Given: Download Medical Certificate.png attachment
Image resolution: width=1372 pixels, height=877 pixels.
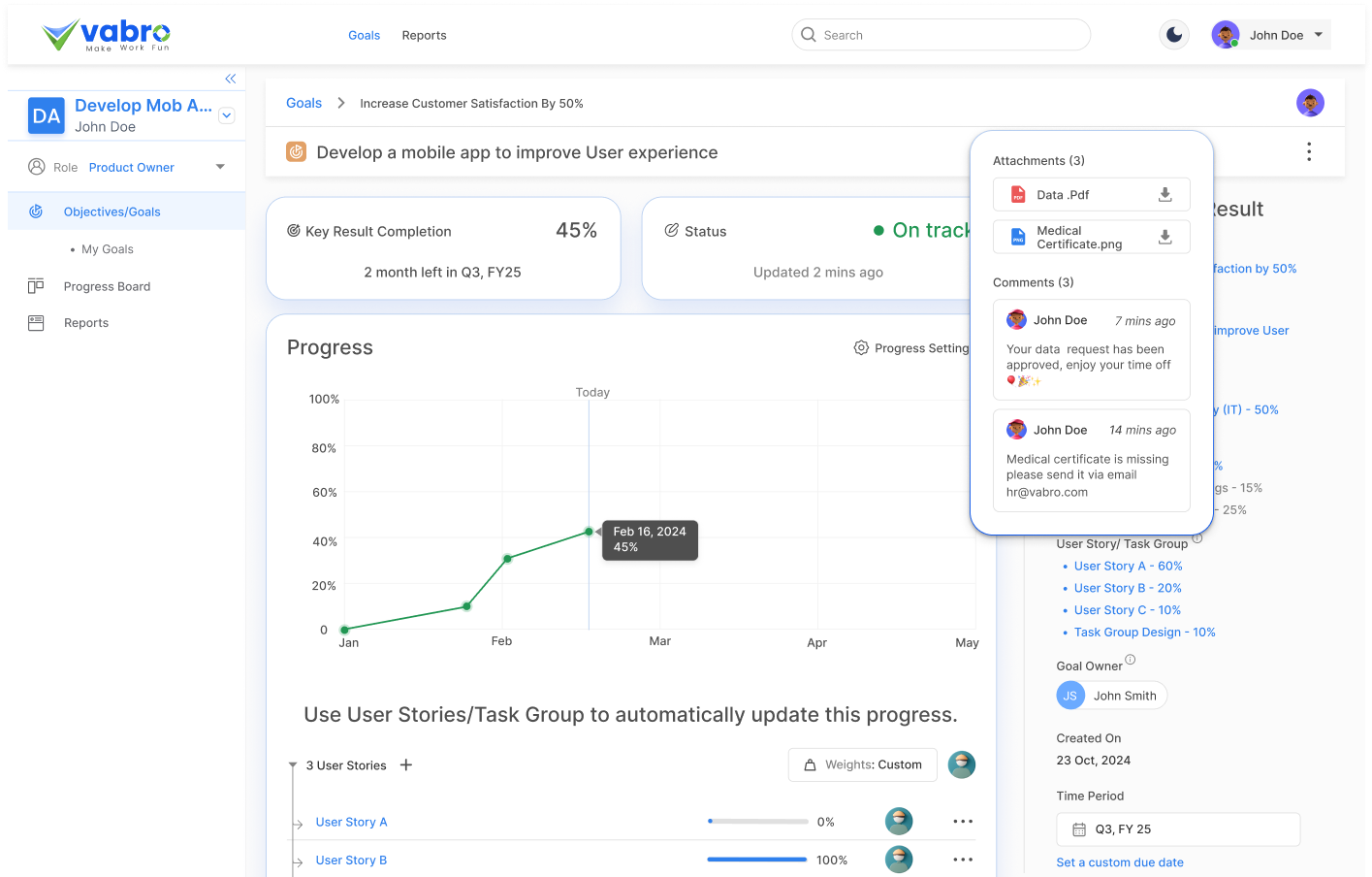Looking at the screenshot, I should click(x=1165, y=238).
